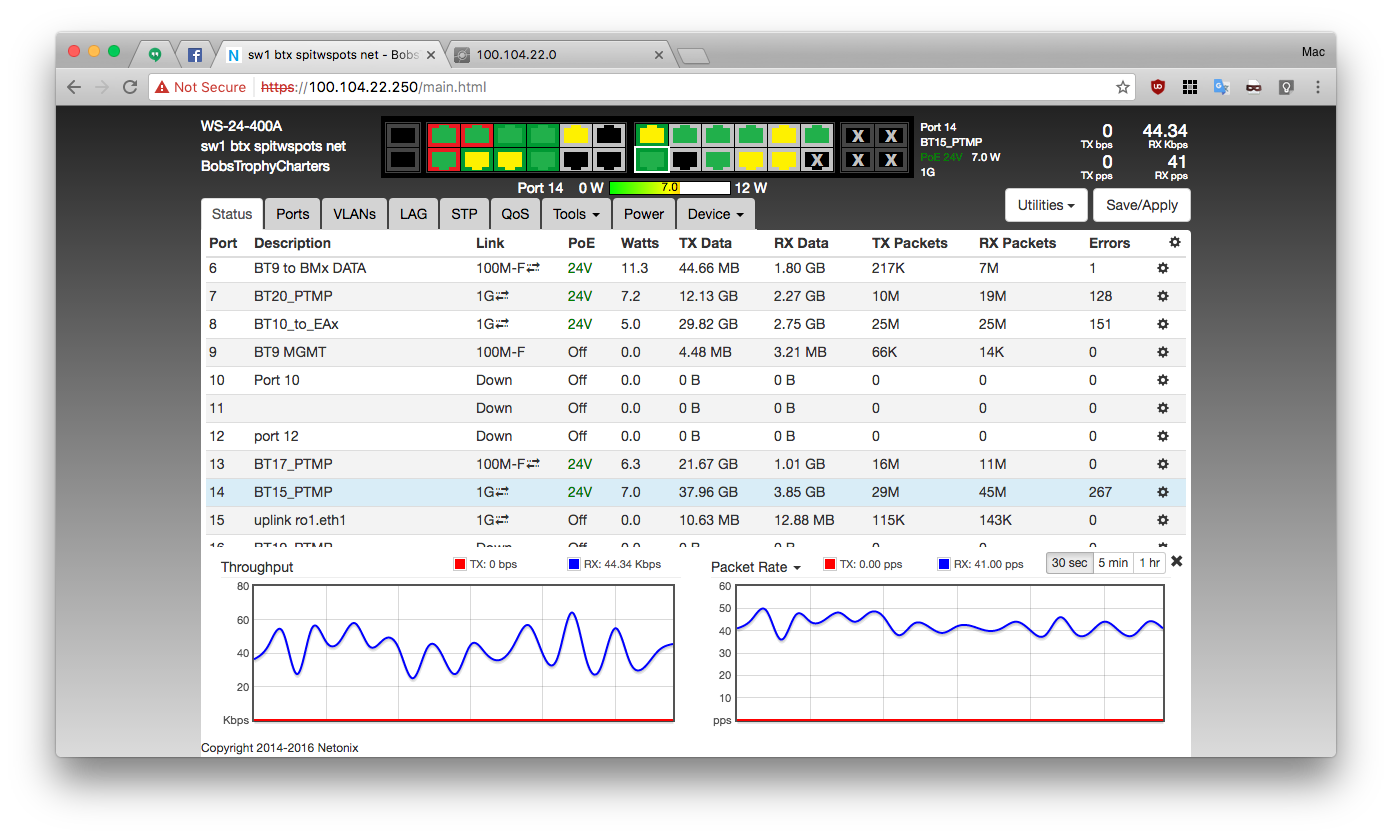Click the blue RX throughput legend swatch

click(574, 564)
